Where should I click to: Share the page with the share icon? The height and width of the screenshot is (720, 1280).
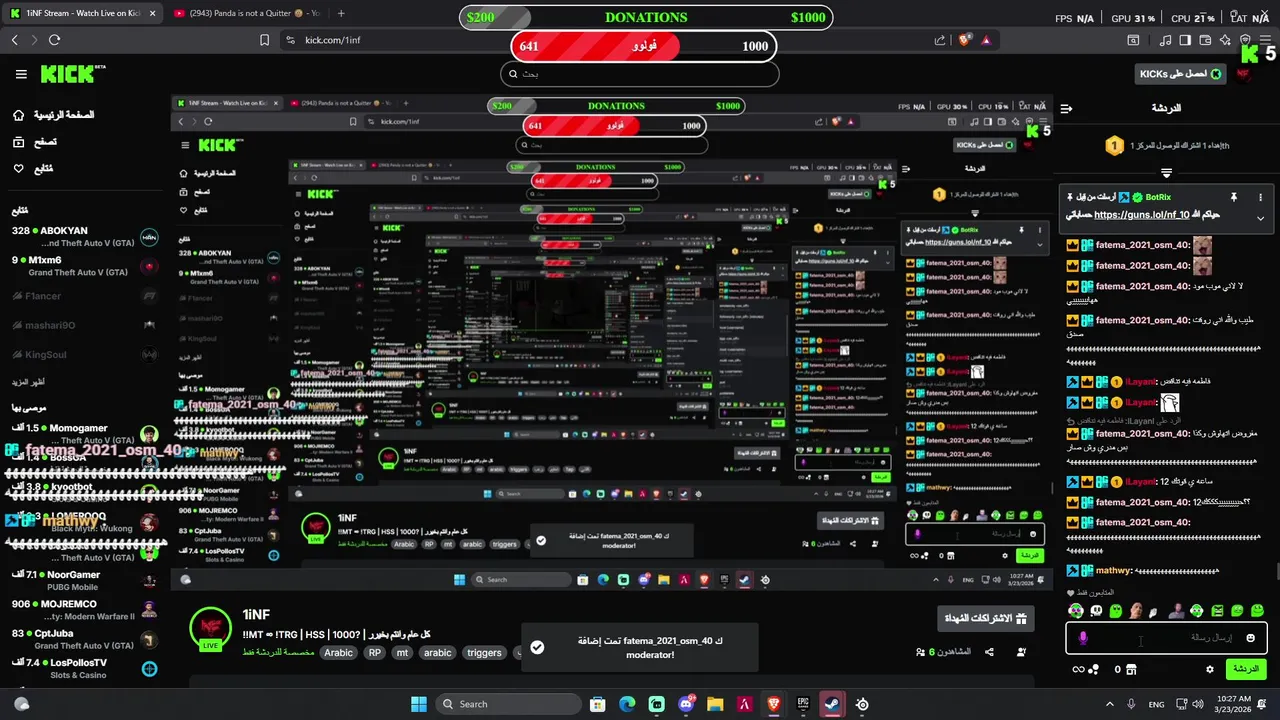tap(940, 40)
